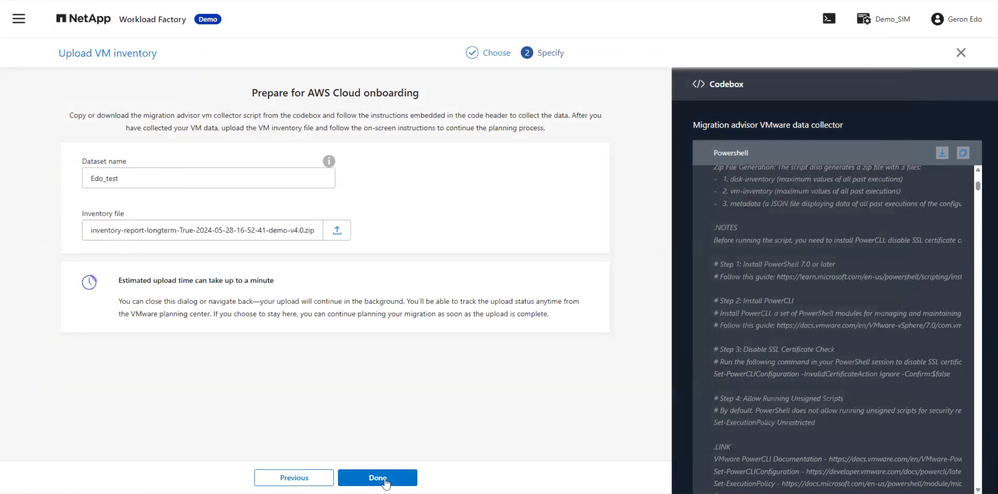Click the inventory file upload icon
The image size is (998, 494).
(337, 230)
